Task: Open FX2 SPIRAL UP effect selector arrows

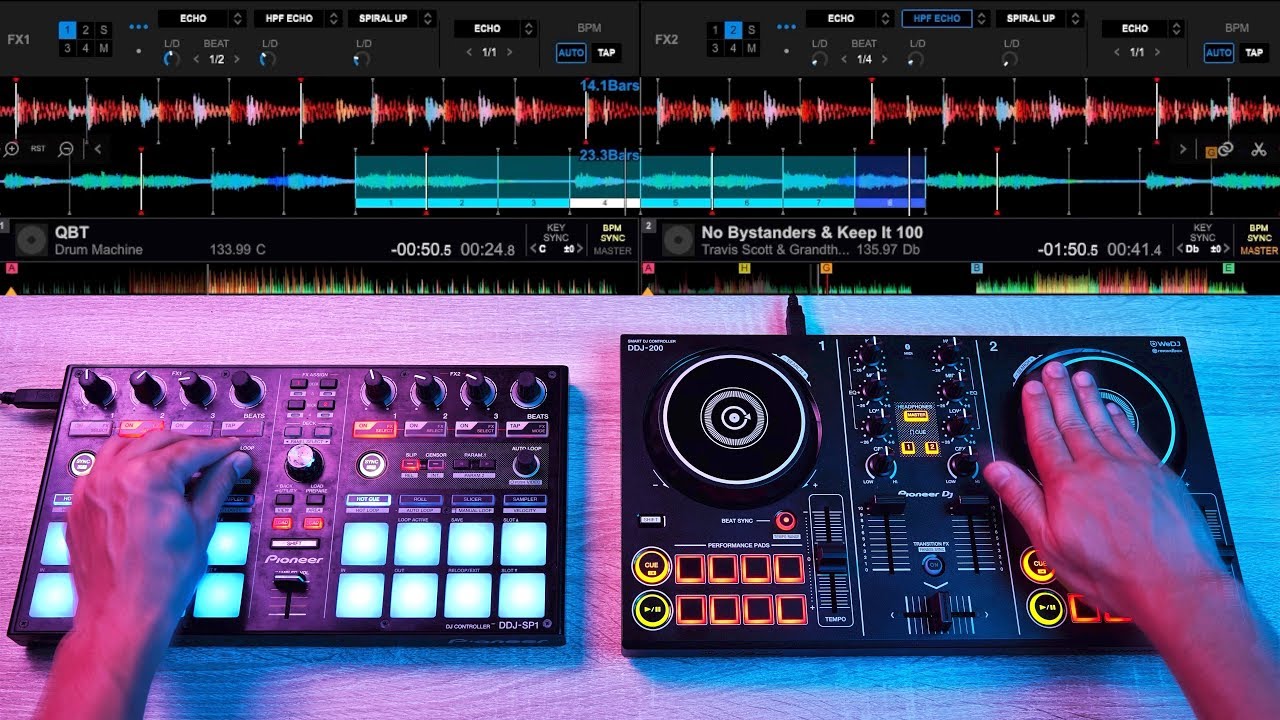Action: [x=1076, y=18]
